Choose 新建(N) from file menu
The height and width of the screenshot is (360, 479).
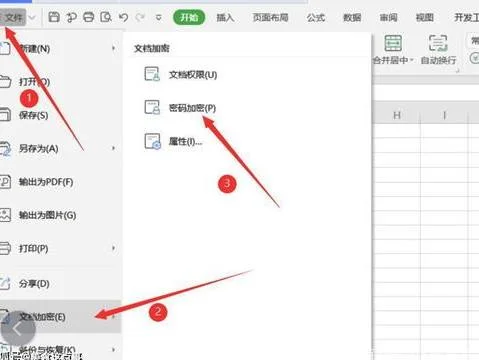pos(60,49)
